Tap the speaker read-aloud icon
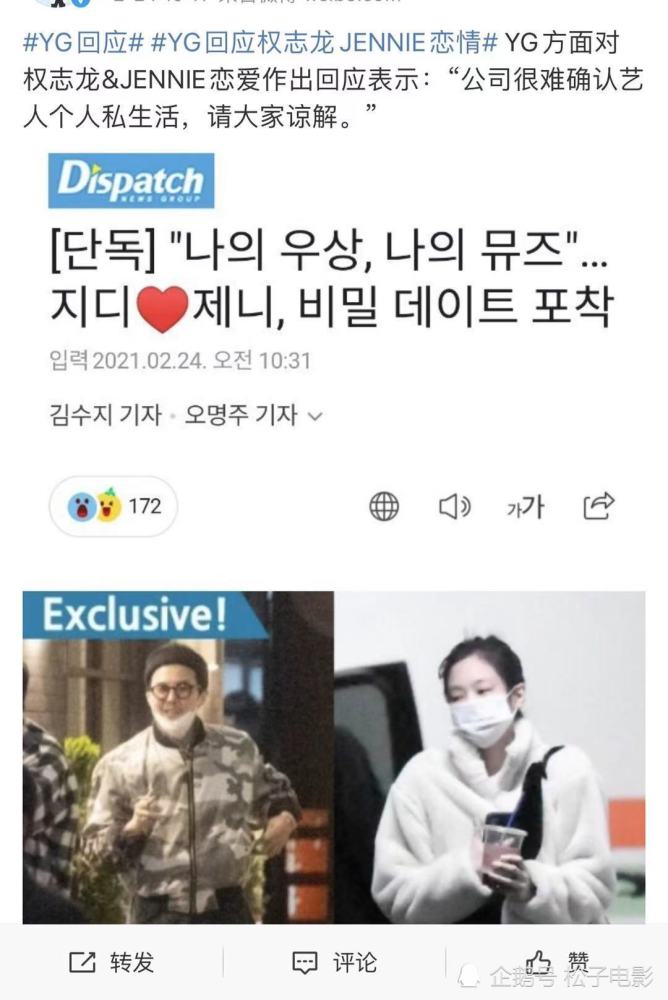 [x=455, y=507]
